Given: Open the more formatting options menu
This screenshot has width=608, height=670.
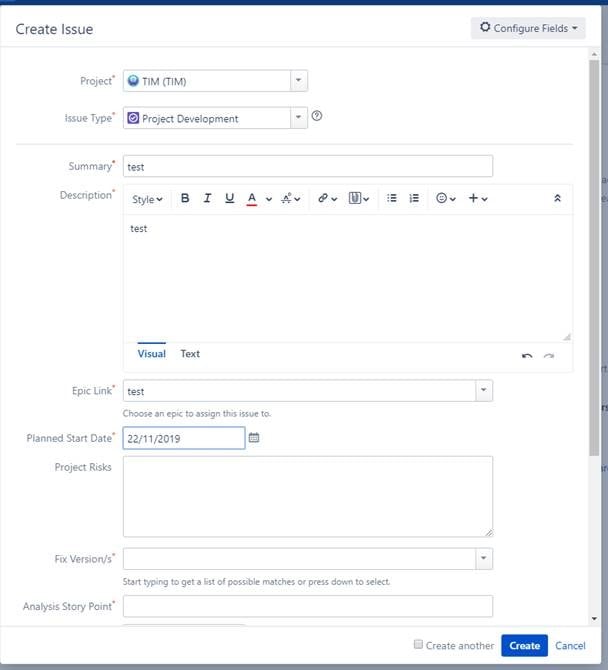Looking at the screenshot, I should 291,199.
